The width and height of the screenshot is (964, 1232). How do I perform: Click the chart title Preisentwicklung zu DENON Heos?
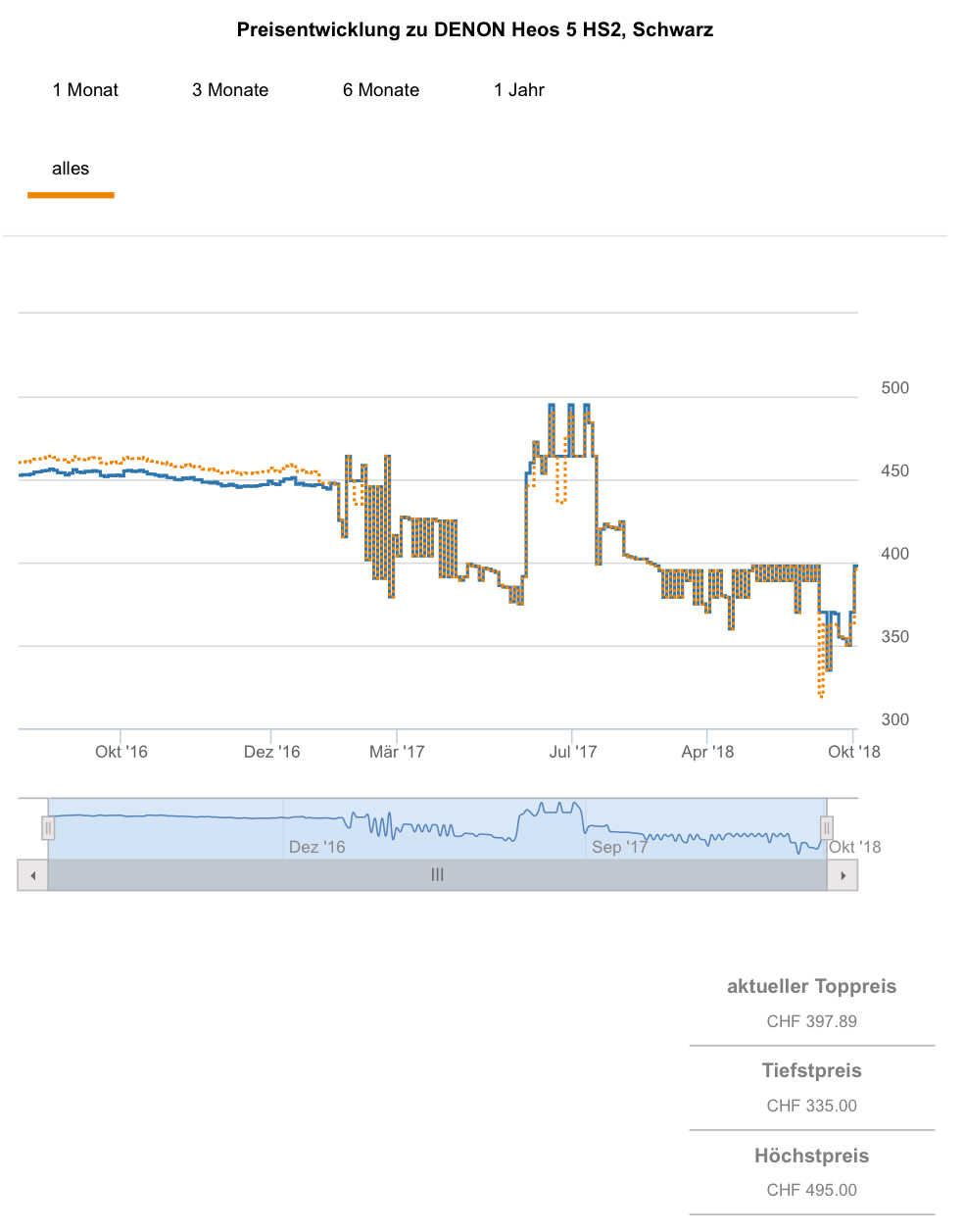[475, 29]
